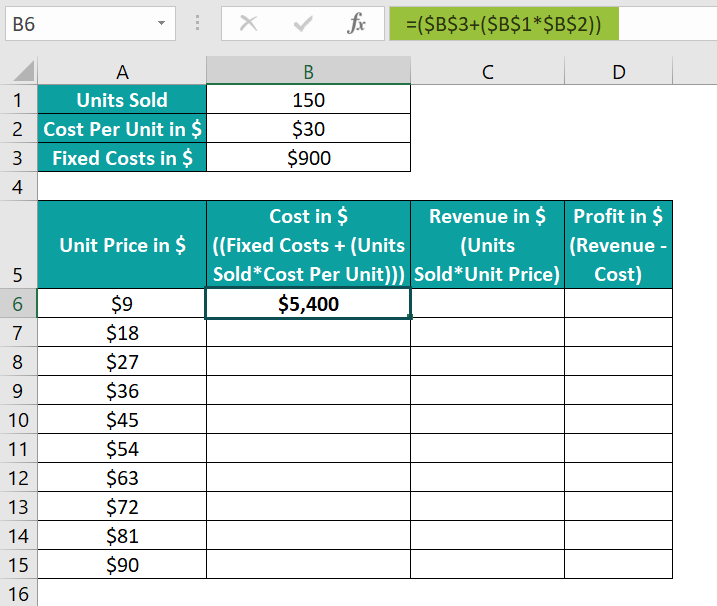Select column A header
Viewport: 717px width, 606px height.
122,71
